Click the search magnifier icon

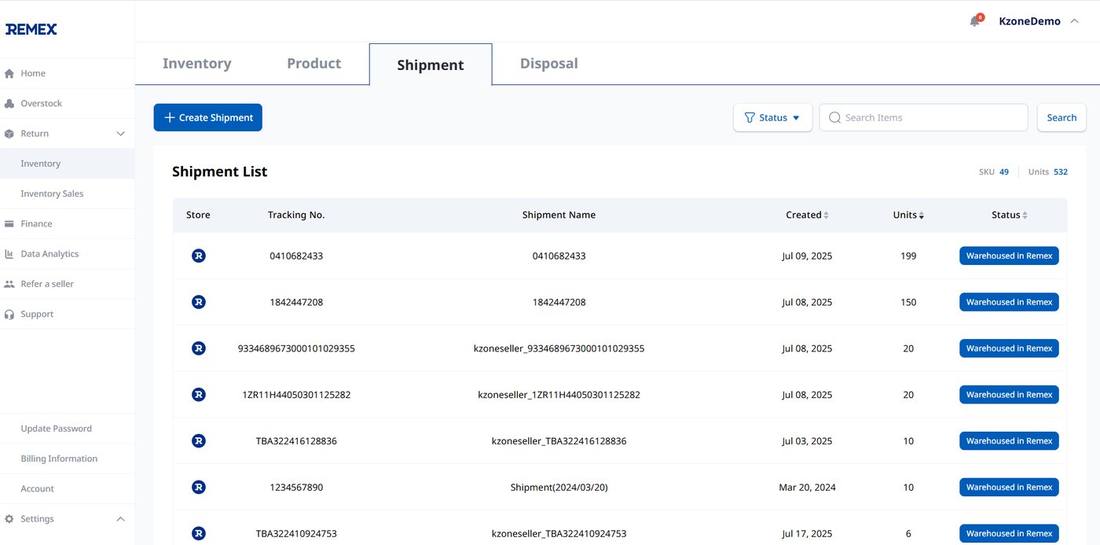pyautogui.click(x=835, y=118)
